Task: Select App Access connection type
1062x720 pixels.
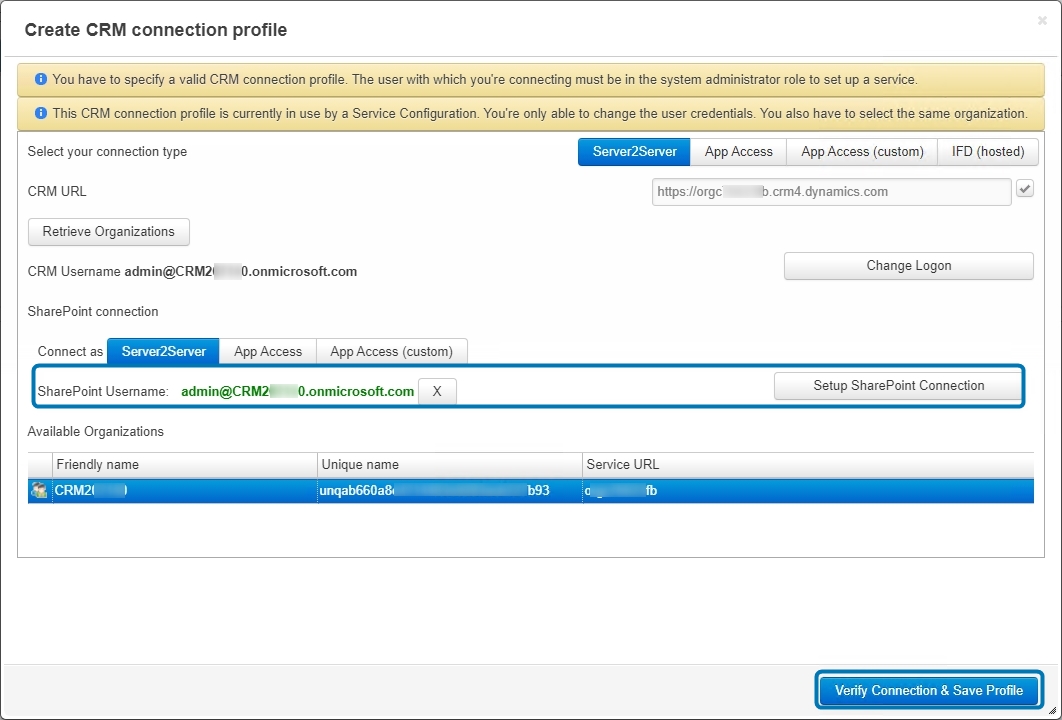Action: coord(738,152)
